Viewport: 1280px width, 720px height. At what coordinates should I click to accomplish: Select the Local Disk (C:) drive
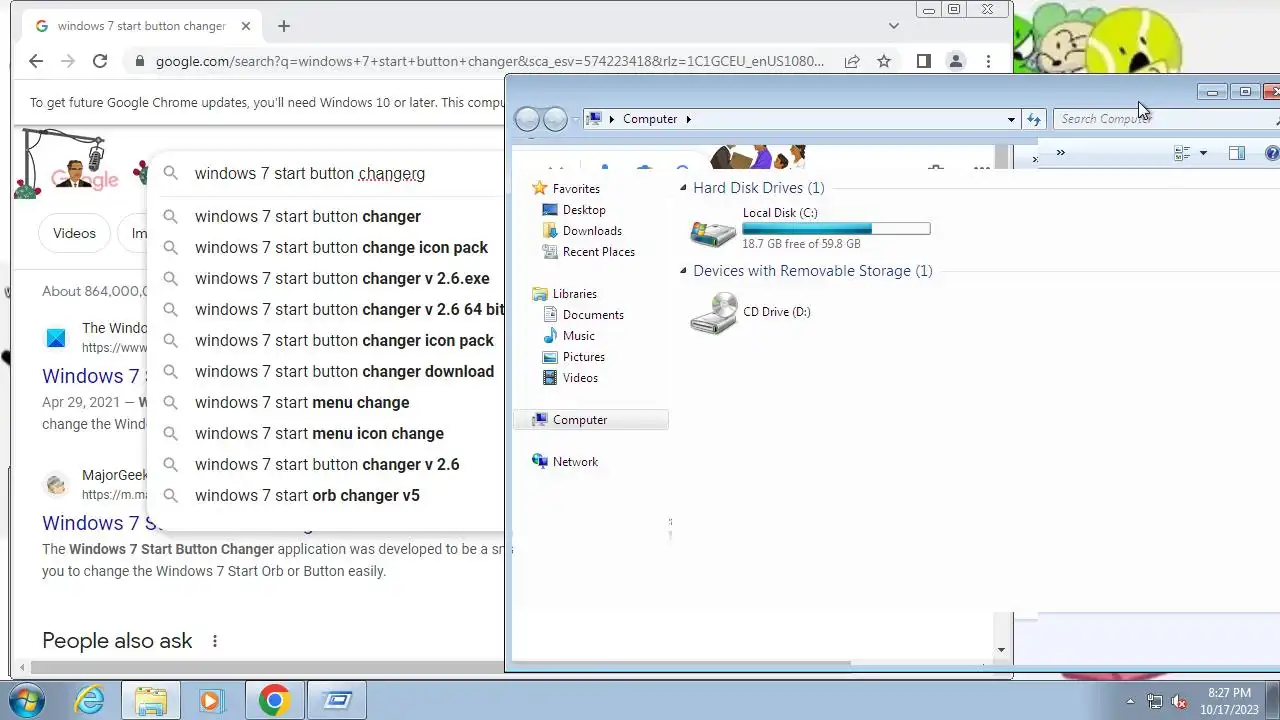pyautogui.click(x=810, y=229)
